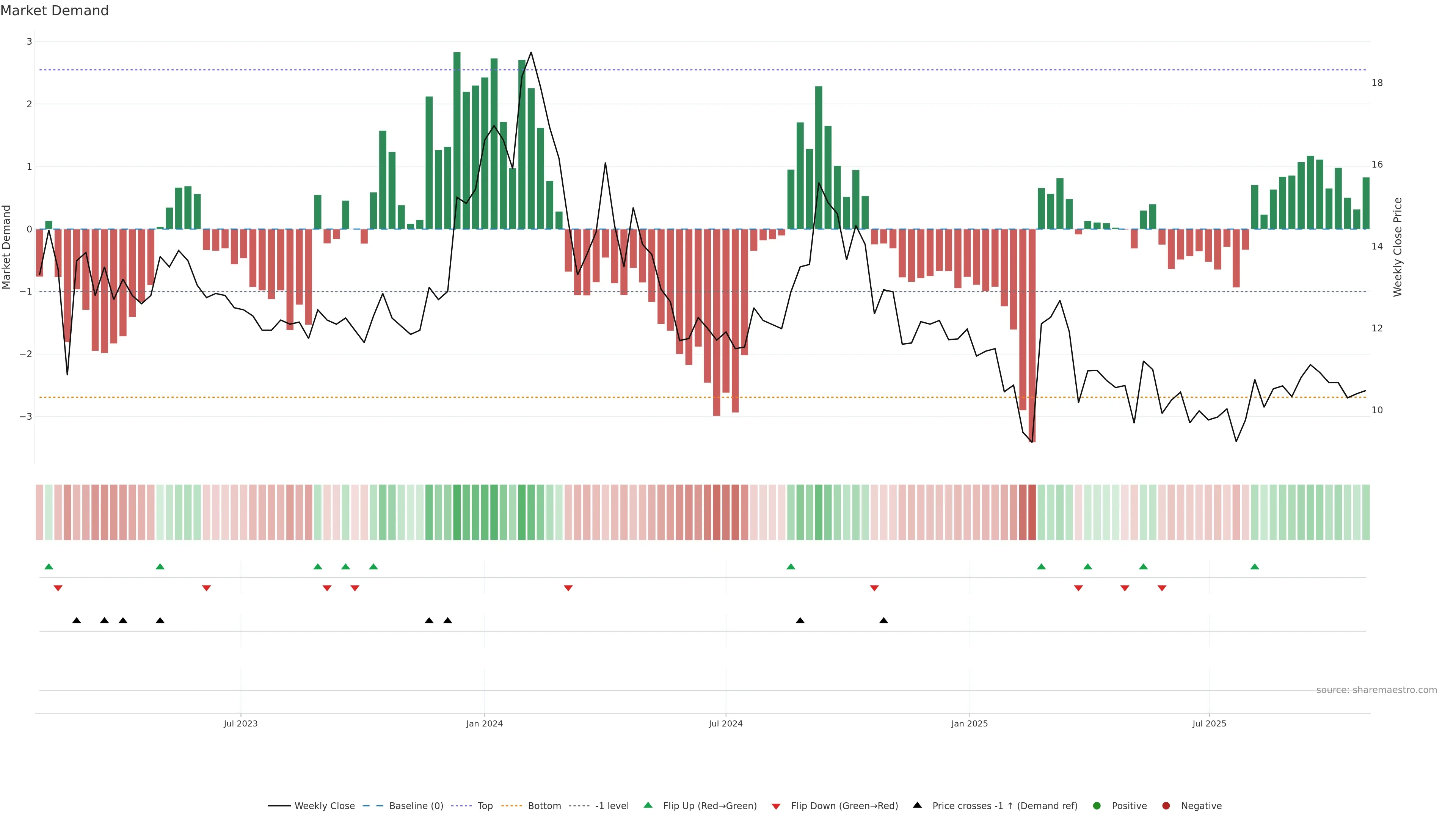Click the Jul 2025 x-axis label
The height and width of the screenshot is (819, 1456).
pyautogui.click(x=1210, y=723)
